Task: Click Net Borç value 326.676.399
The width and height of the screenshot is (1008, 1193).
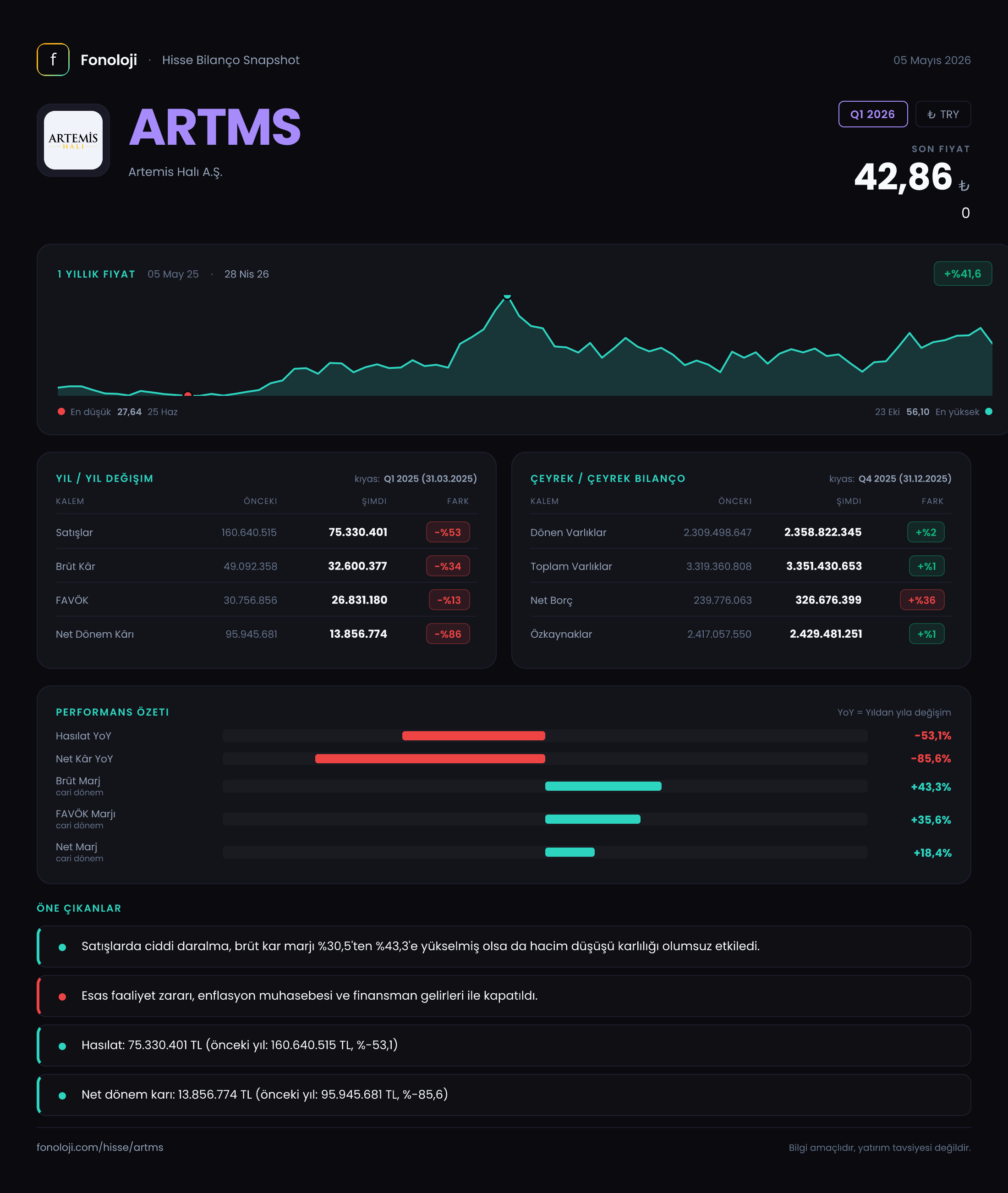Action: (x=828, y=600)
